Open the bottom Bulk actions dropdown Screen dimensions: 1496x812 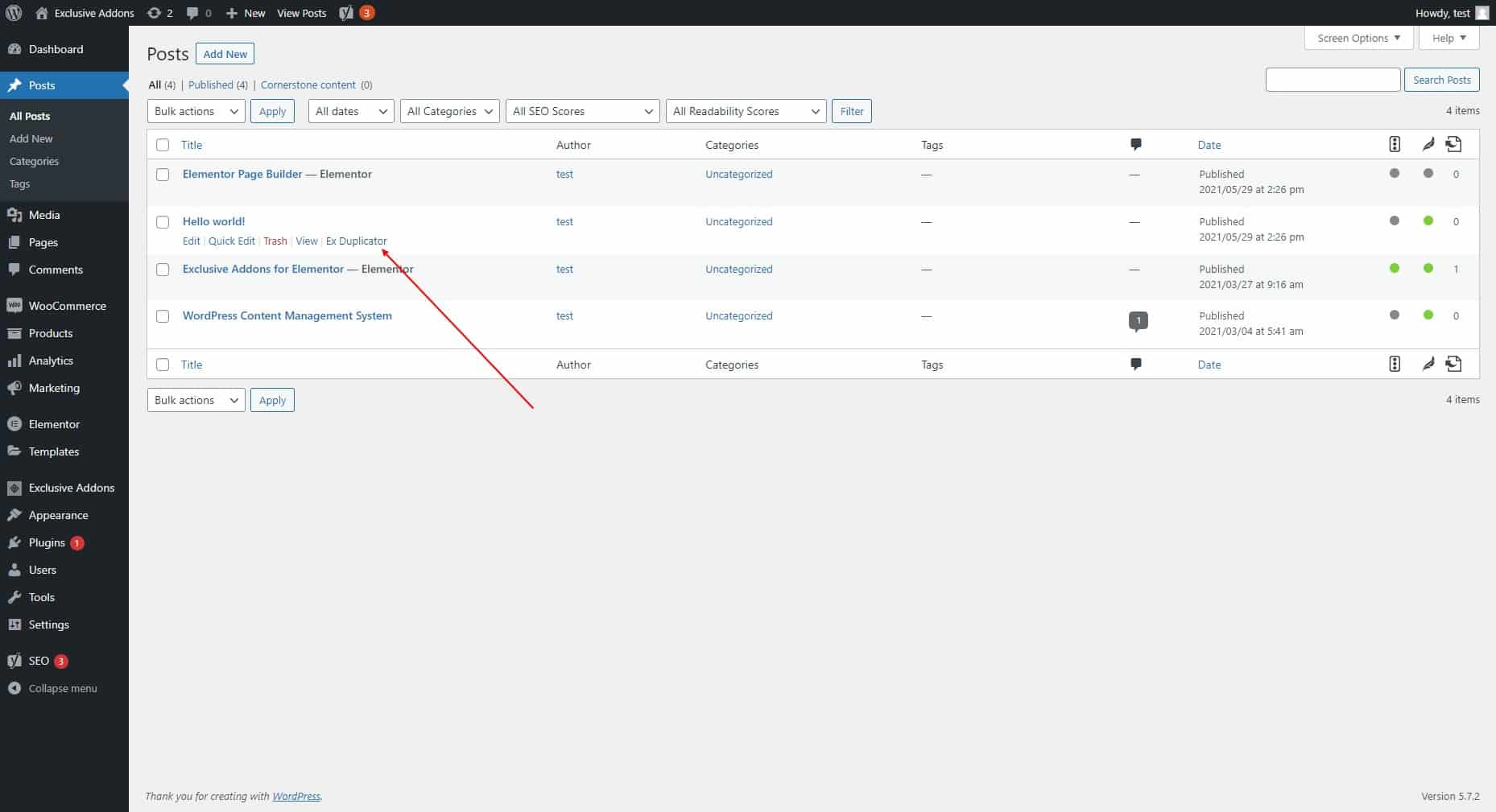pos(196,400)
